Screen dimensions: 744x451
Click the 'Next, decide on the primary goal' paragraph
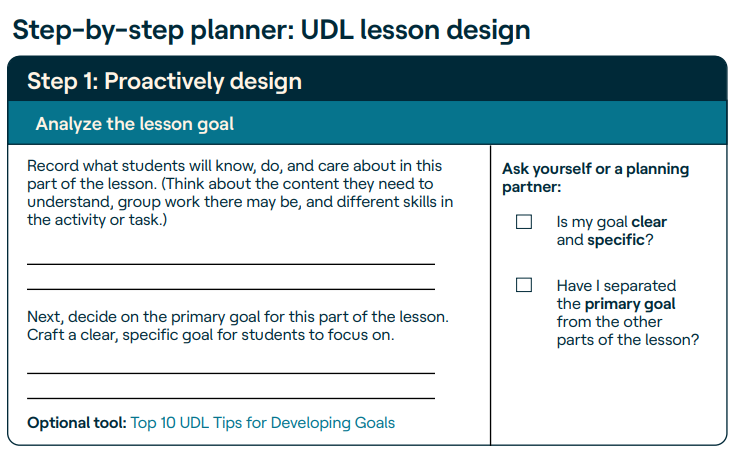[x=238, y=326]
